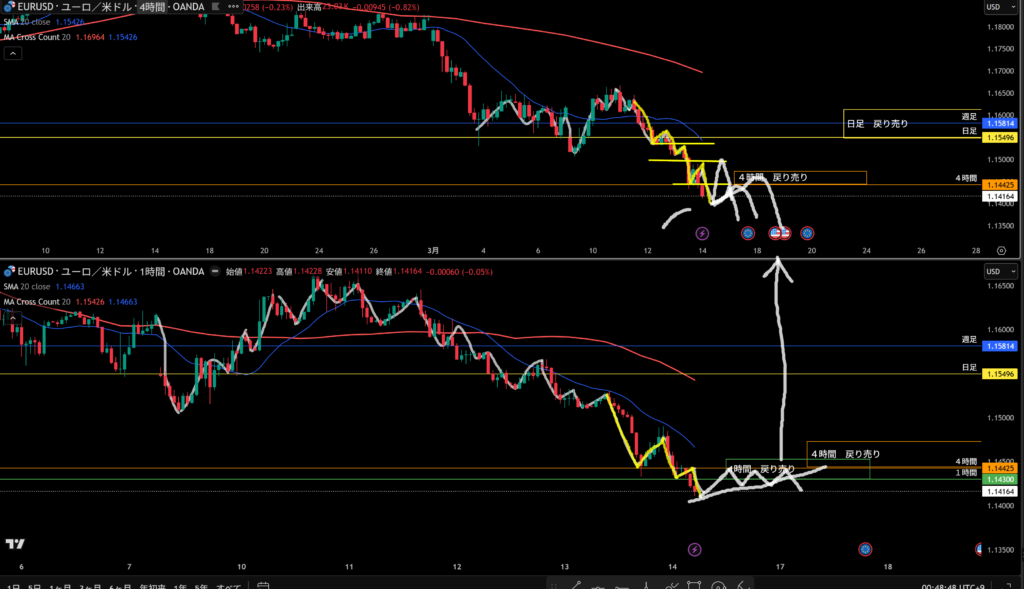Open the three-dots more menu in top chart
Image resolution: width=1024 pixels, height=589 pixels.
pyautogui.click(x=234, y=7)
